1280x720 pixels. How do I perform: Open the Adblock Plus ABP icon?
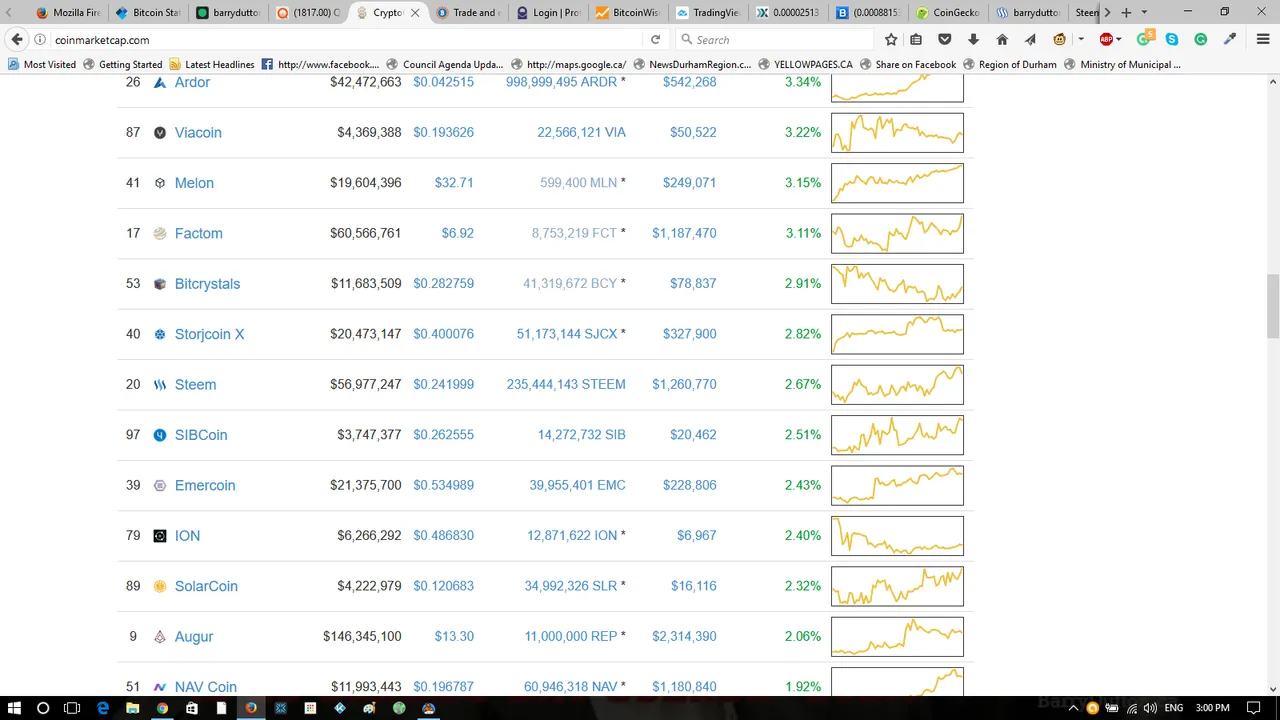click(x=1106, y=40)
